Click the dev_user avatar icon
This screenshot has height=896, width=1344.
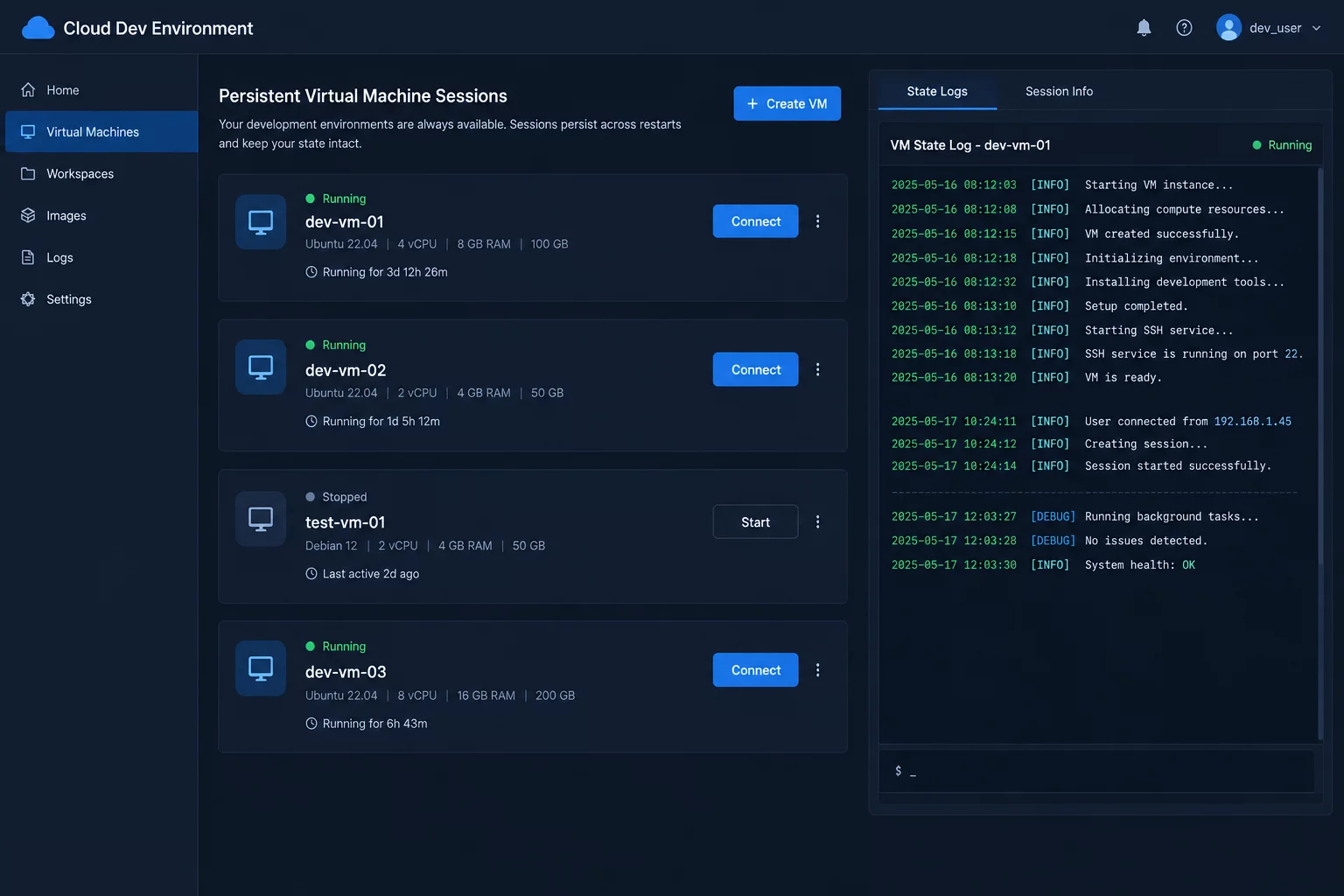(x=1228, y=28)
